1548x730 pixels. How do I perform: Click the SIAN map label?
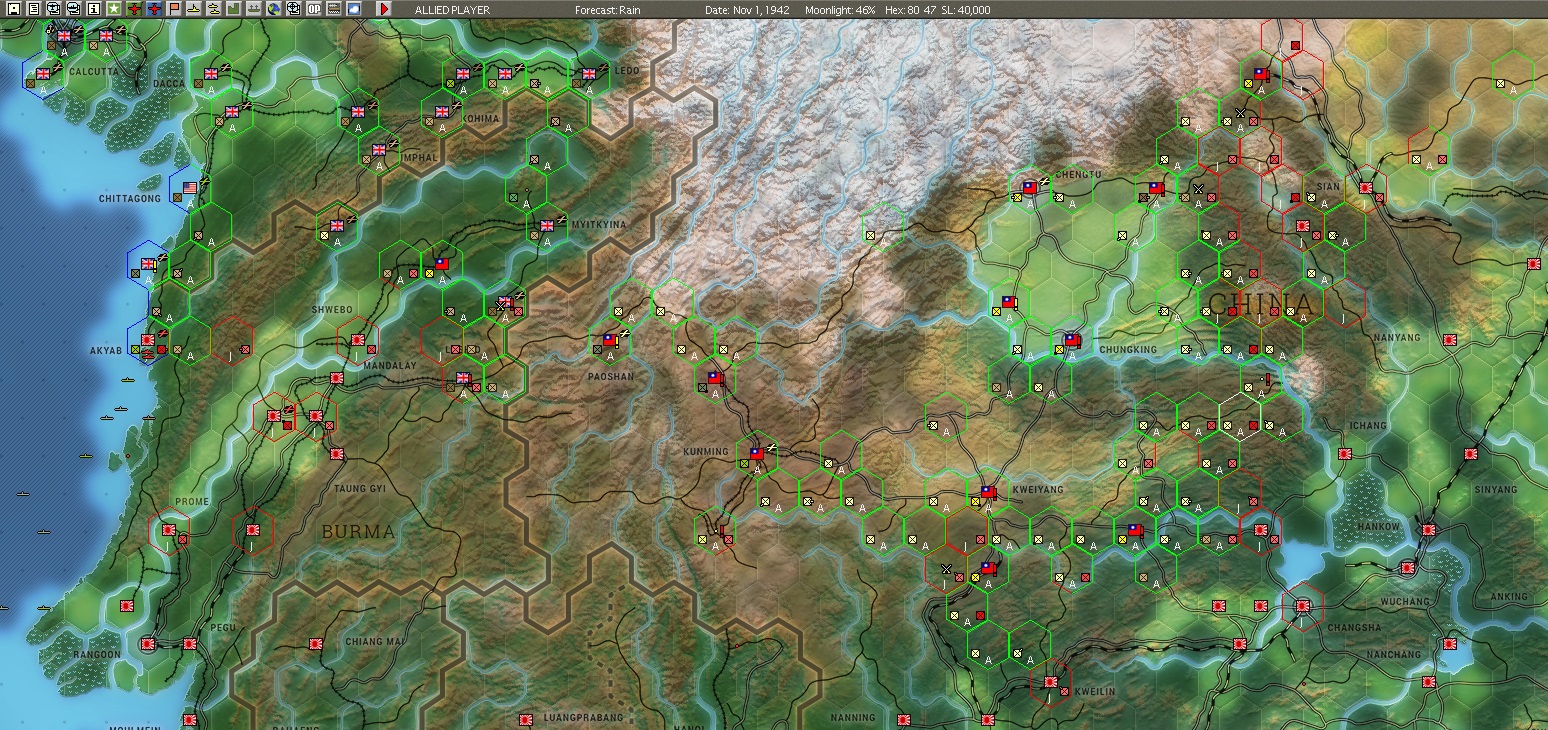pos(1328,187)
